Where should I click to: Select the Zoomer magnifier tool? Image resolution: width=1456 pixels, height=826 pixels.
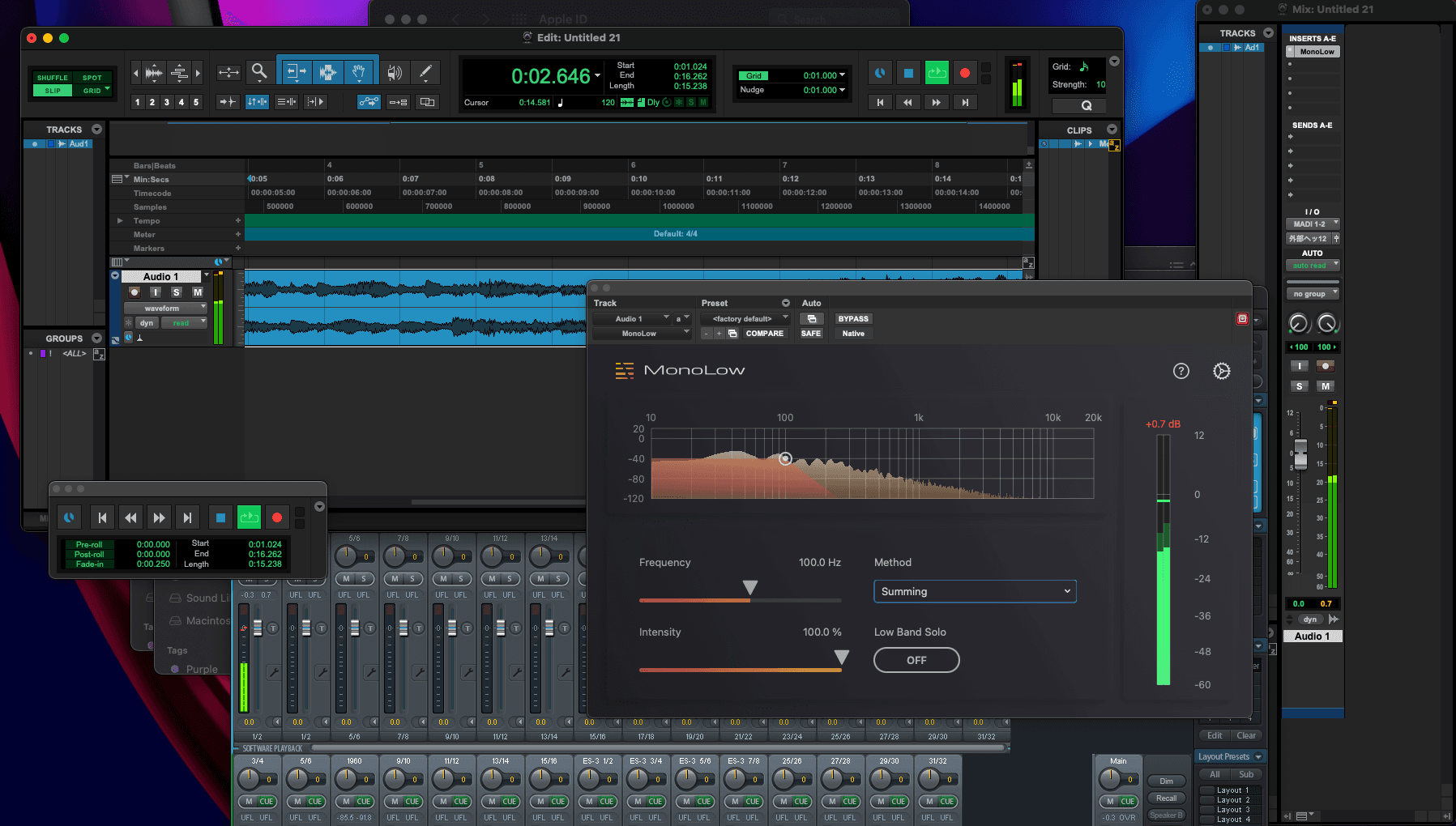pos(259,72)
